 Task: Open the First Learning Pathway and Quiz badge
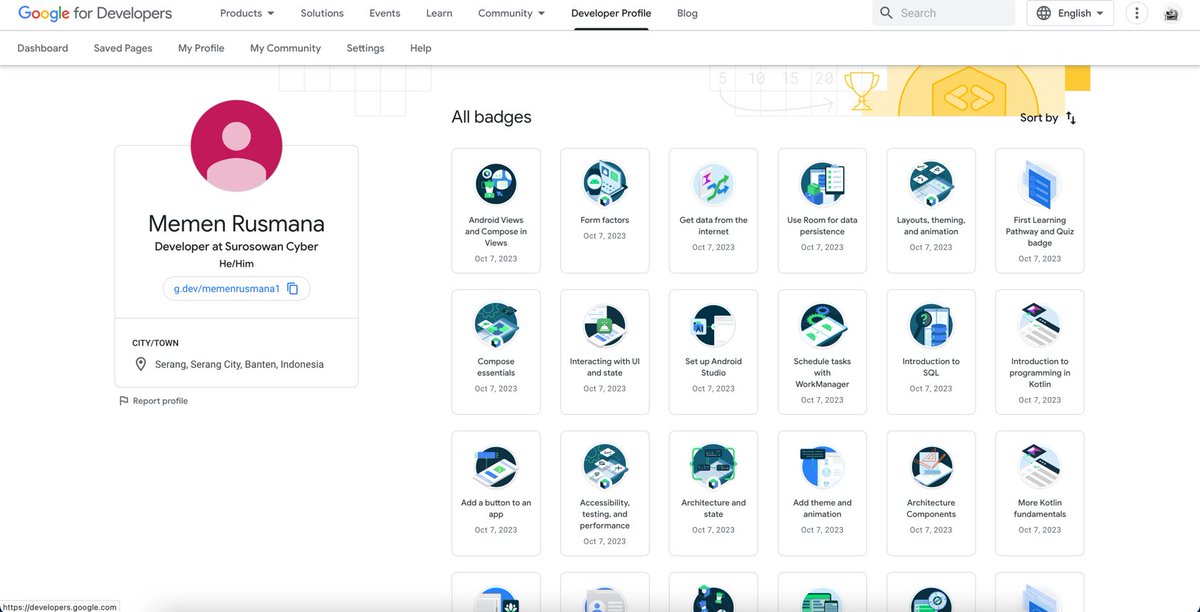pyautogui.click(x=1040, y=211)
